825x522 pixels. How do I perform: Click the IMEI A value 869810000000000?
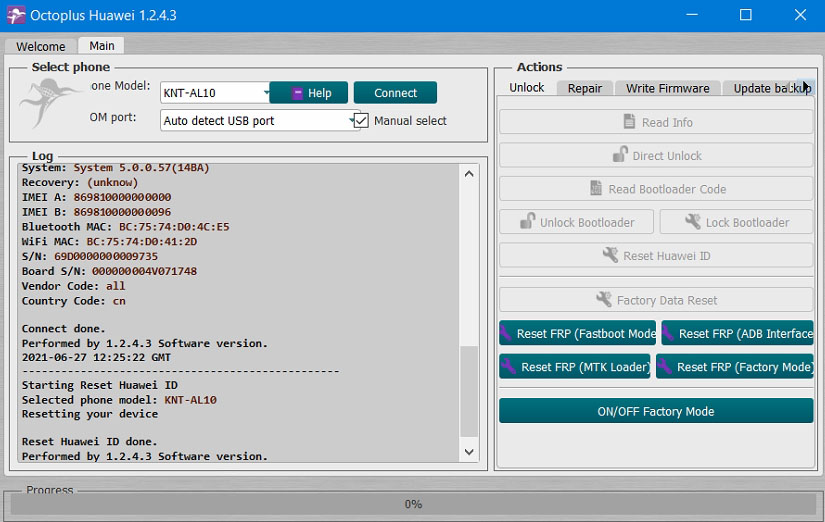point(122,197)
